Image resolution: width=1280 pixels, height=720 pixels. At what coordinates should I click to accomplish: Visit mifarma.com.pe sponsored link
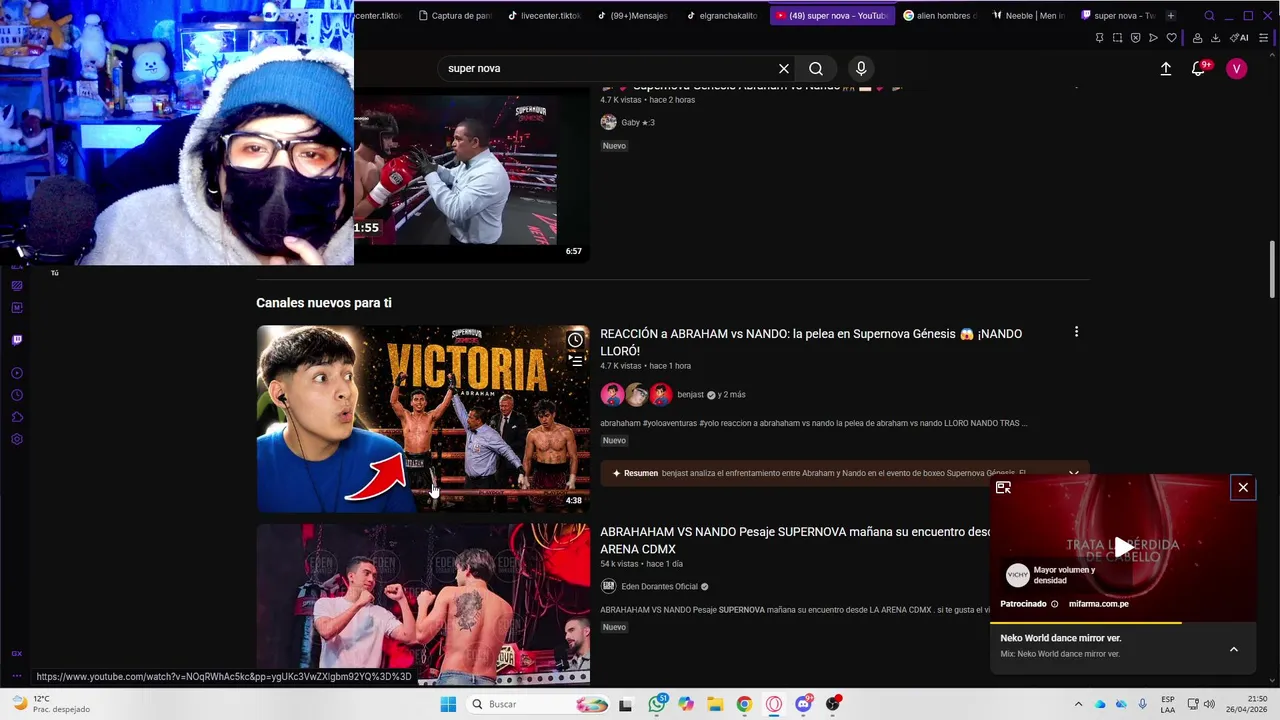point(1098,604)
